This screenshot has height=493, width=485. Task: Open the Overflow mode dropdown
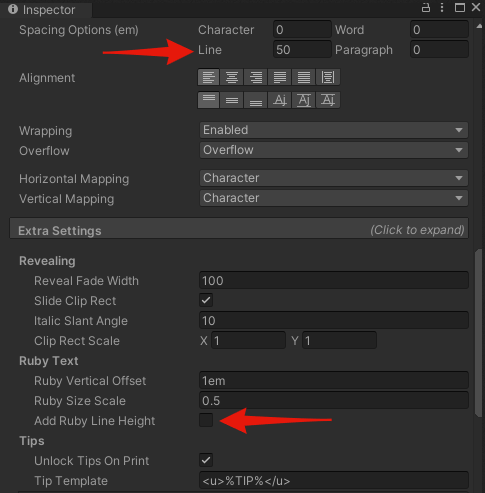tap(334, 150)
